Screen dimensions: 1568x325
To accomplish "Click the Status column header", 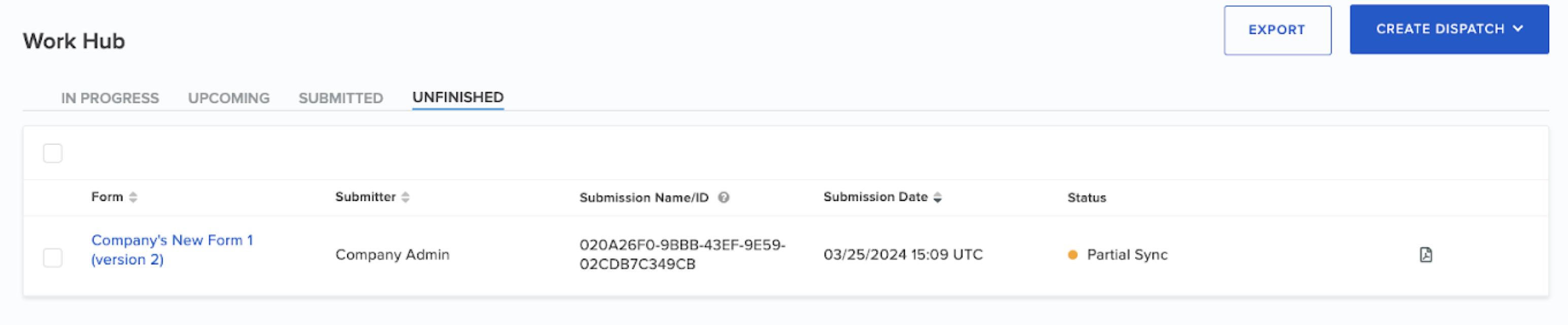I will (1086, 198).
